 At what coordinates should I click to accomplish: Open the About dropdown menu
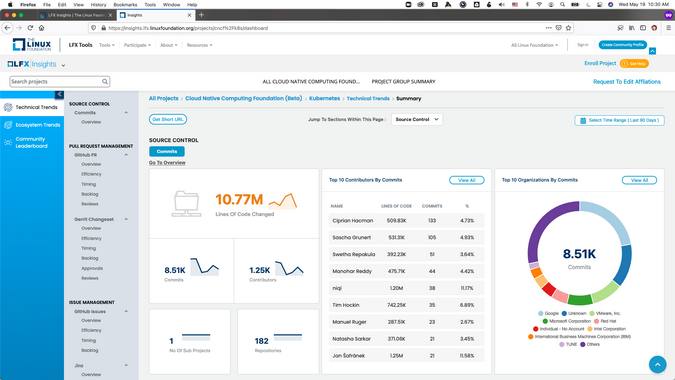pyautogui.click(x=169, y=45)
